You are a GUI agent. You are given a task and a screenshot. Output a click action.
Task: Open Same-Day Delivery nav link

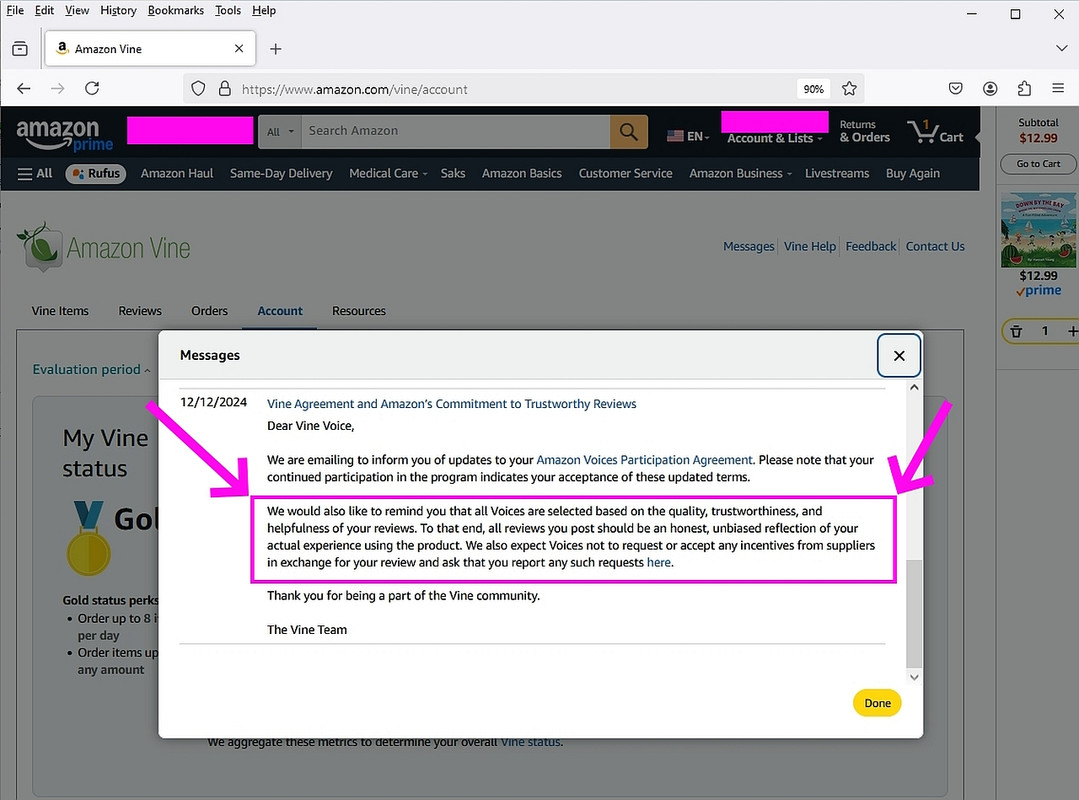281,173
